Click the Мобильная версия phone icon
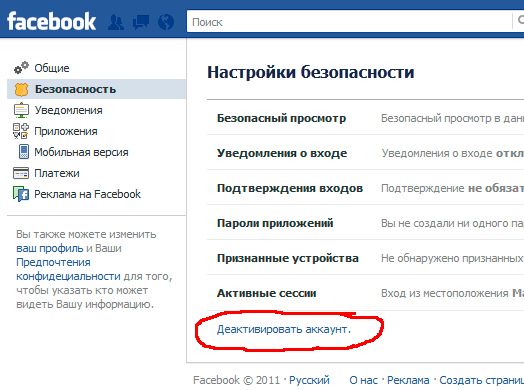 tap(23, 152)
